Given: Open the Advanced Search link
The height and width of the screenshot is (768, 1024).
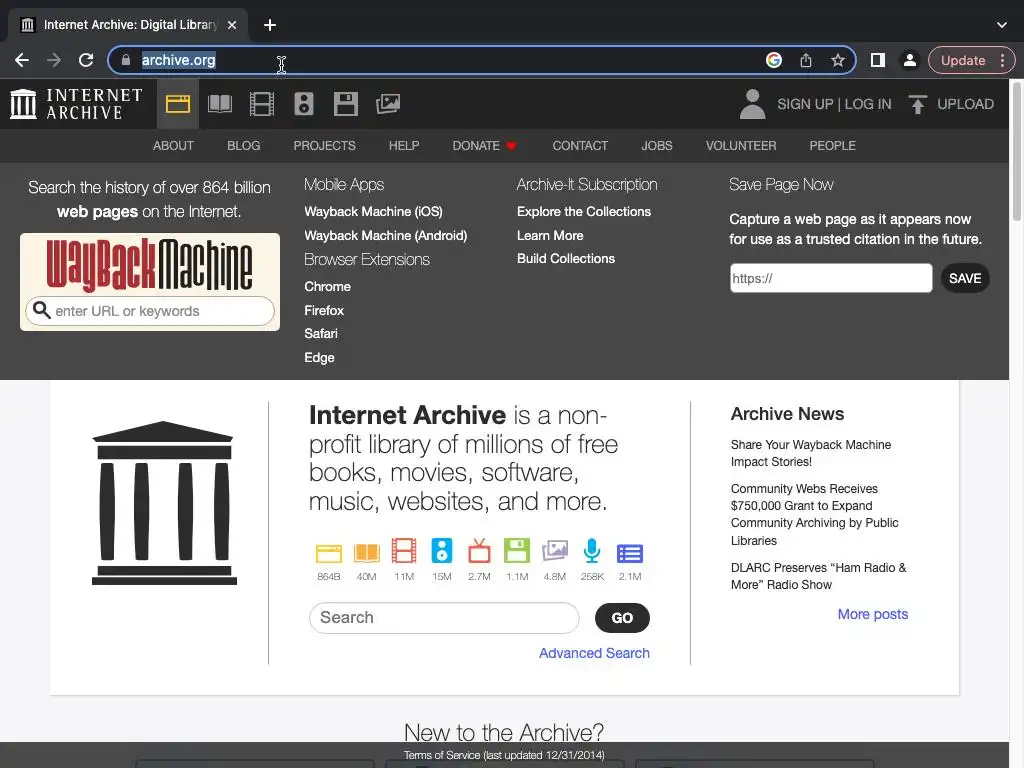Looking at the screenshot, I should 594,653.
